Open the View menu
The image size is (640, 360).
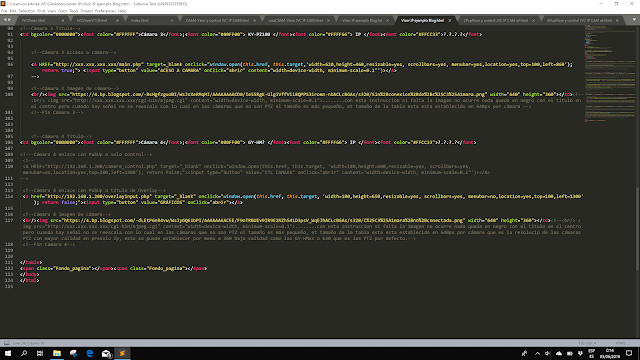(51, 11)
